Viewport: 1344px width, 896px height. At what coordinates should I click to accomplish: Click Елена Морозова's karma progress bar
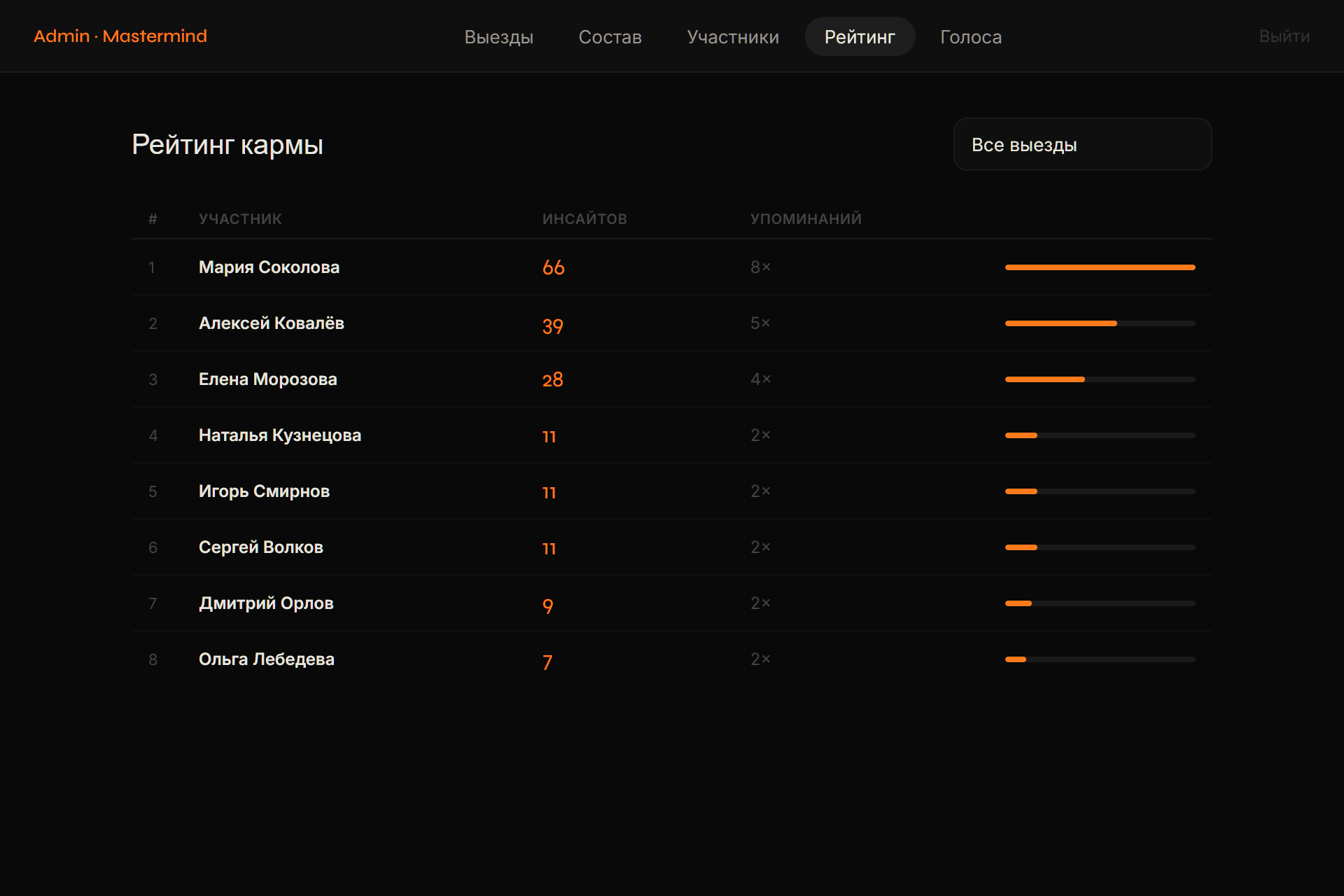pyautogui.click(x=1100, y=379)
